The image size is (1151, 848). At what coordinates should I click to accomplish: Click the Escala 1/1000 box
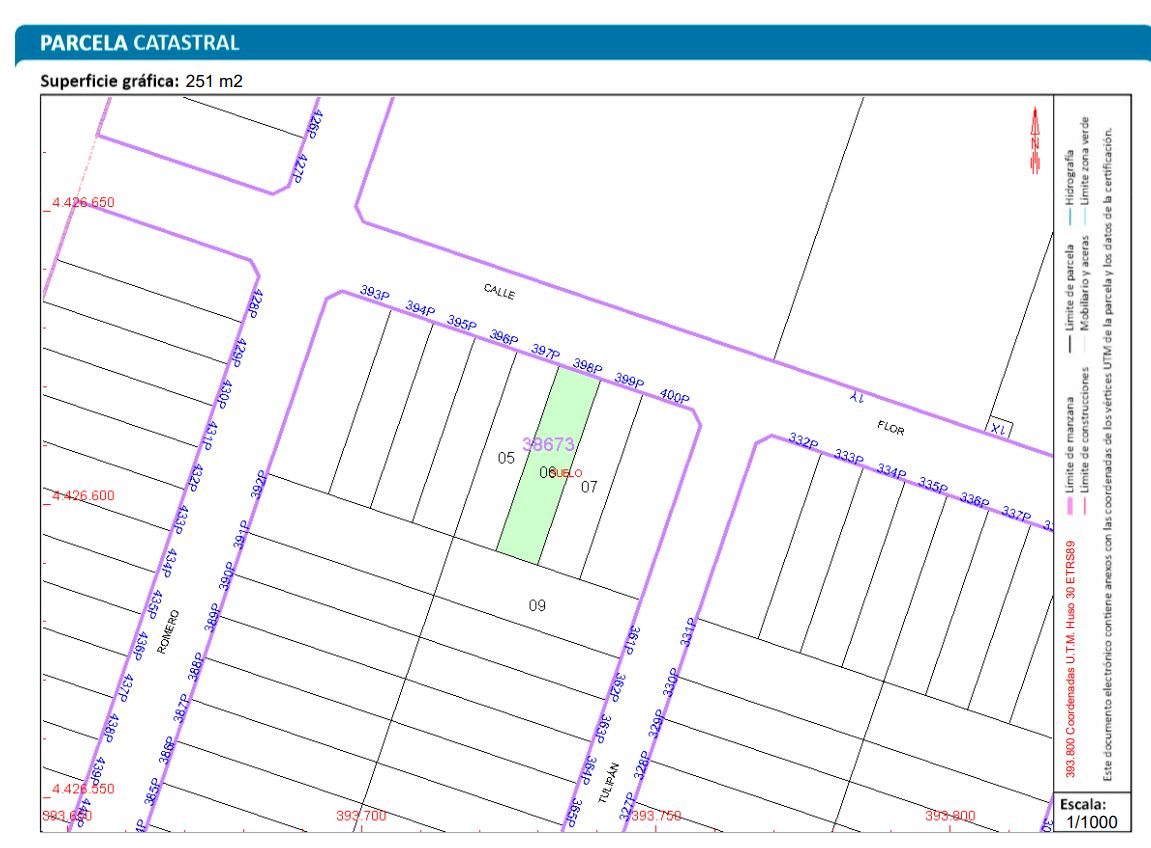1091,813
